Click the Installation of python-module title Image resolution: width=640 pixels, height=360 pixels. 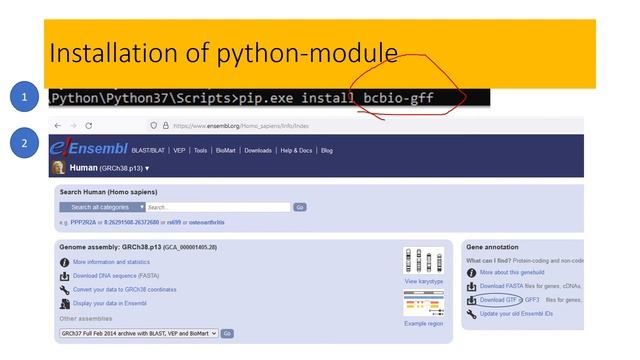tap(223, 53)
